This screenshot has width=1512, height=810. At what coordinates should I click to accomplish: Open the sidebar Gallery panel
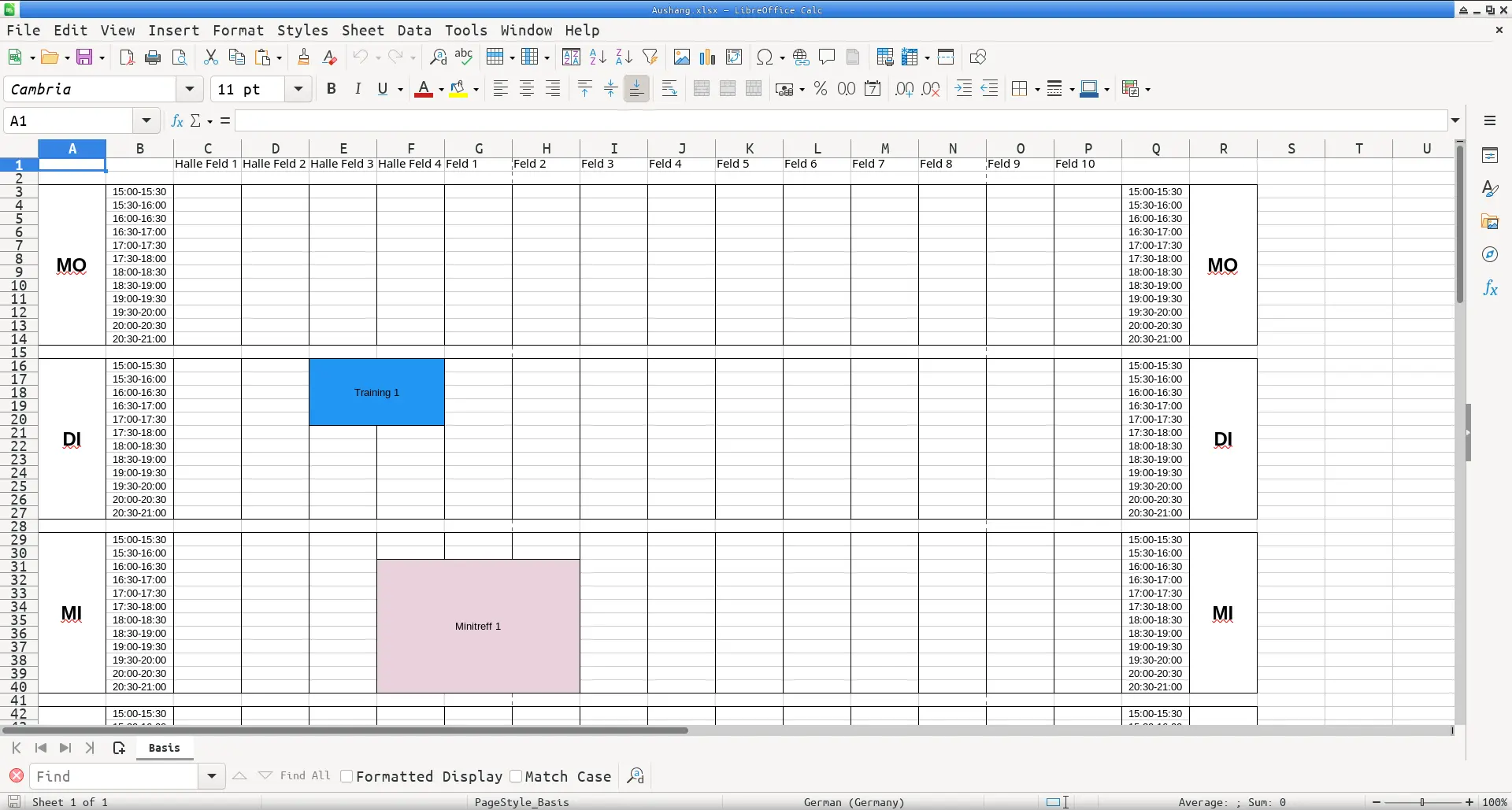[x=1490, y=222]
